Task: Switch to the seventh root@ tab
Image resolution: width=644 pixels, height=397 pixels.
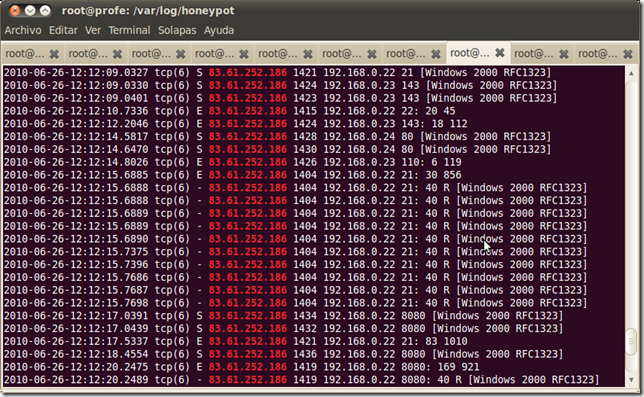Action: (x=406, y=54)
